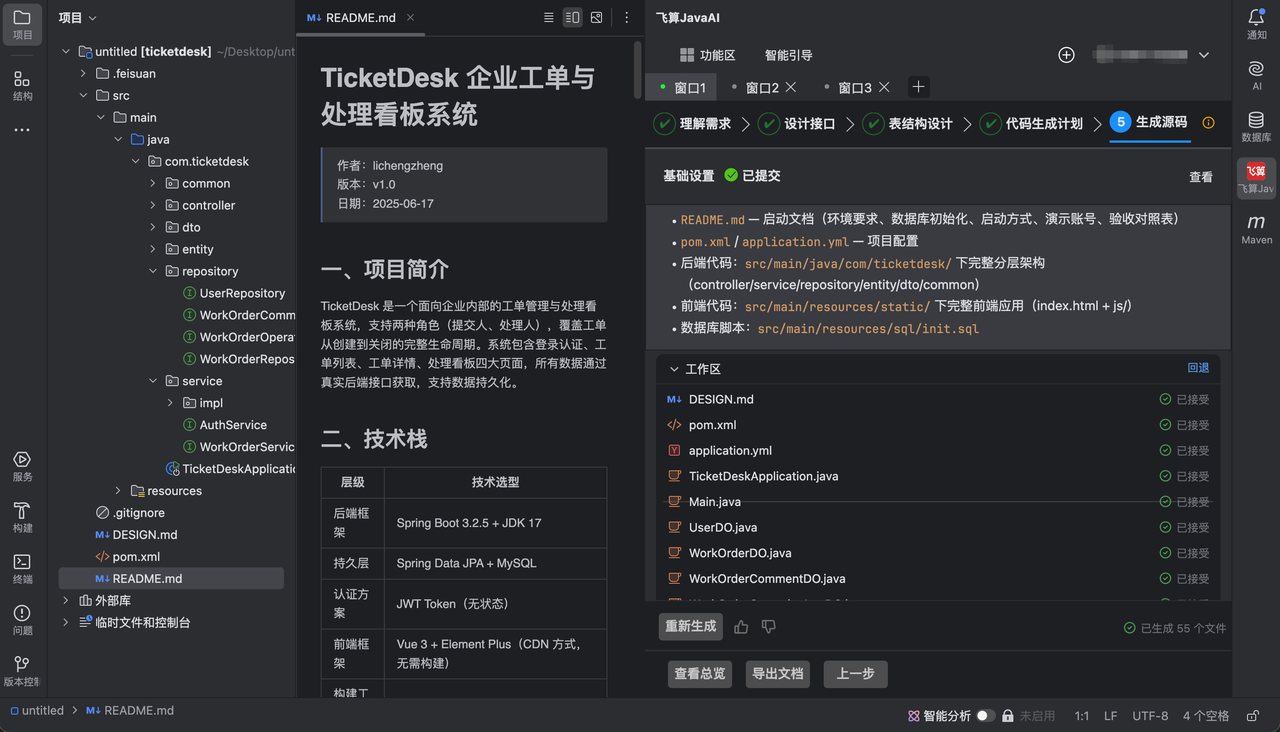Open the AI assistant sidebar icon
The image size is (1280, 732).
[1257, 75]
